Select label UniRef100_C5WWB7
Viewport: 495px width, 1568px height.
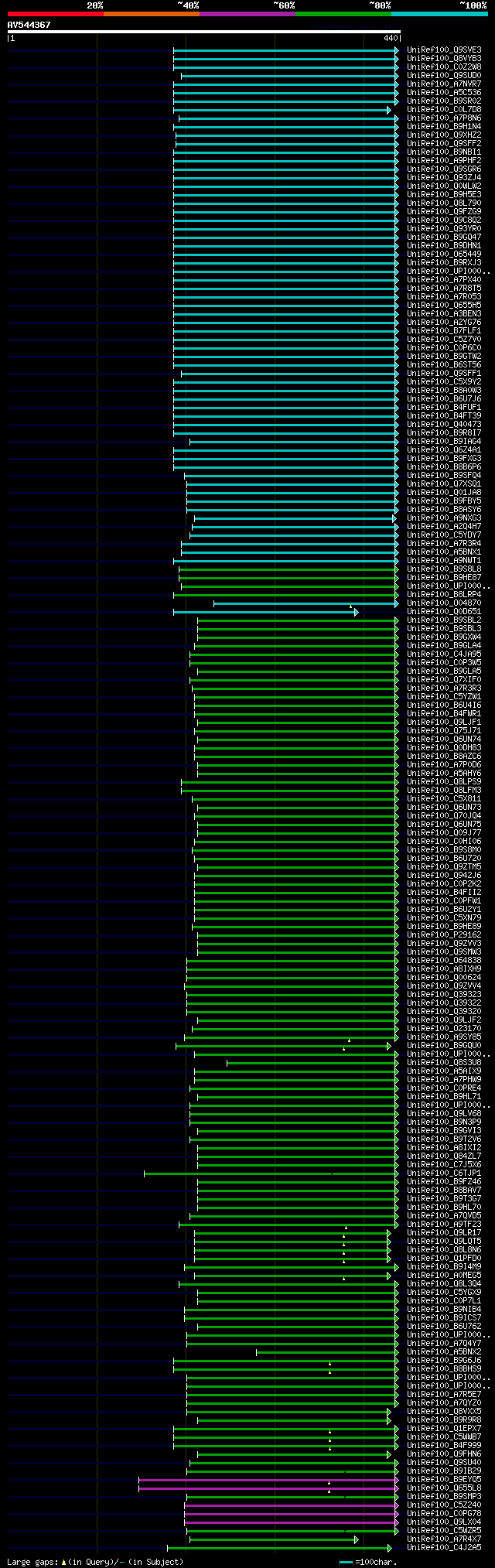(444, 1436)
